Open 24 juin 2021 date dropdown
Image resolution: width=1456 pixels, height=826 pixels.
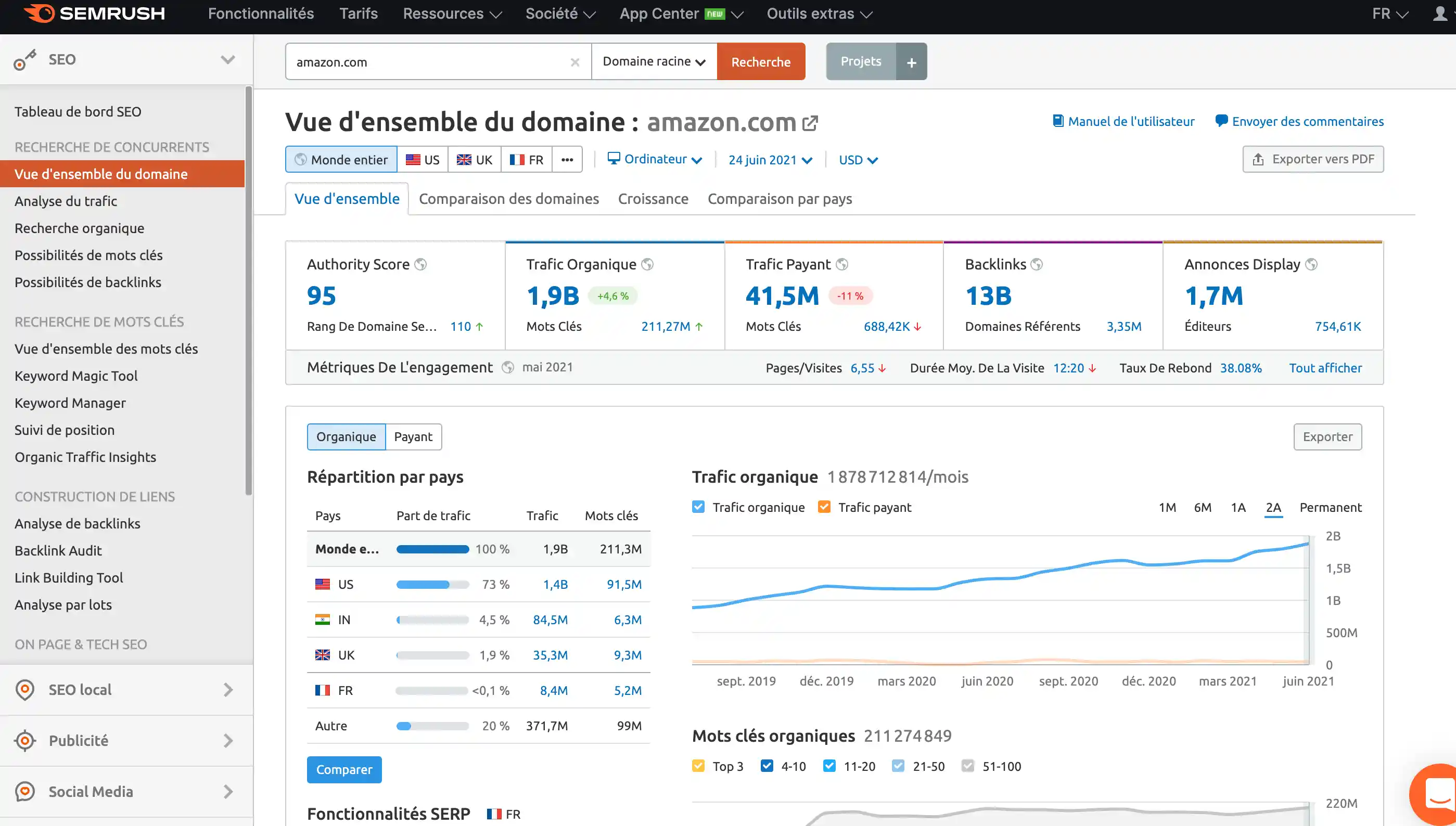click(x=770, y=160)
